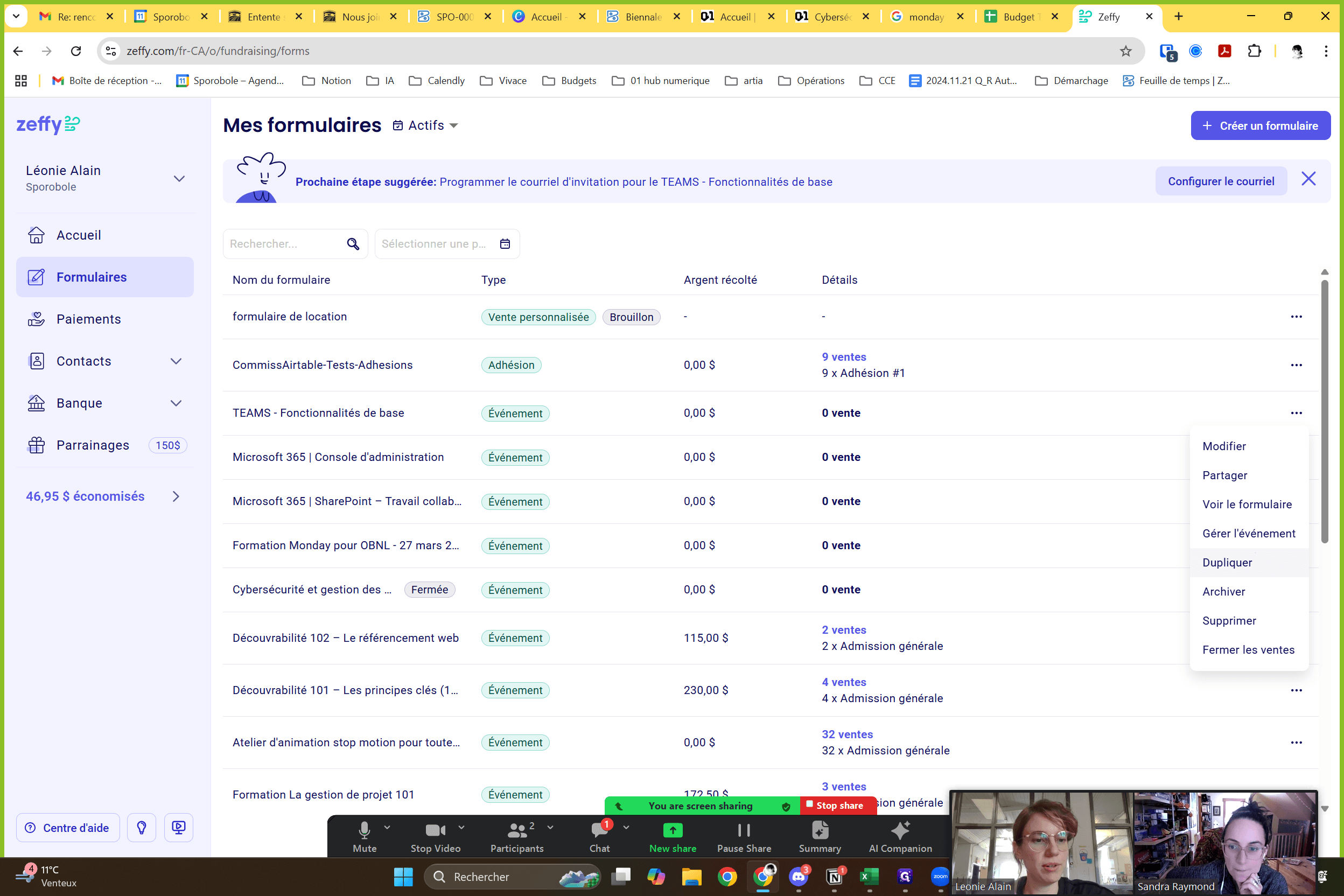
Task: Expand the Contacts submenu chevron
Action: 176,361
